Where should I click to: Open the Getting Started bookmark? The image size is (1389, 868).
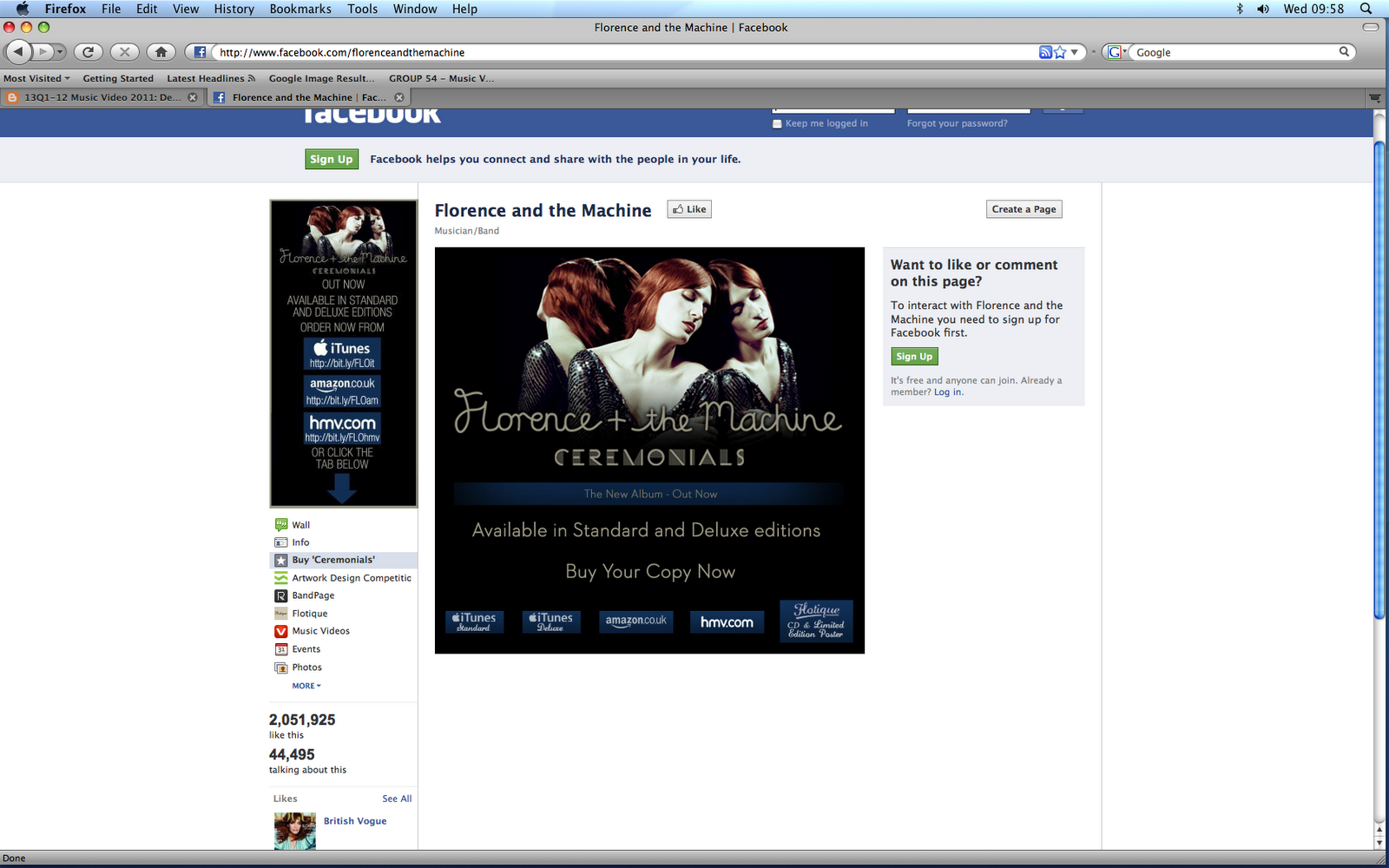tap(118, 78)
